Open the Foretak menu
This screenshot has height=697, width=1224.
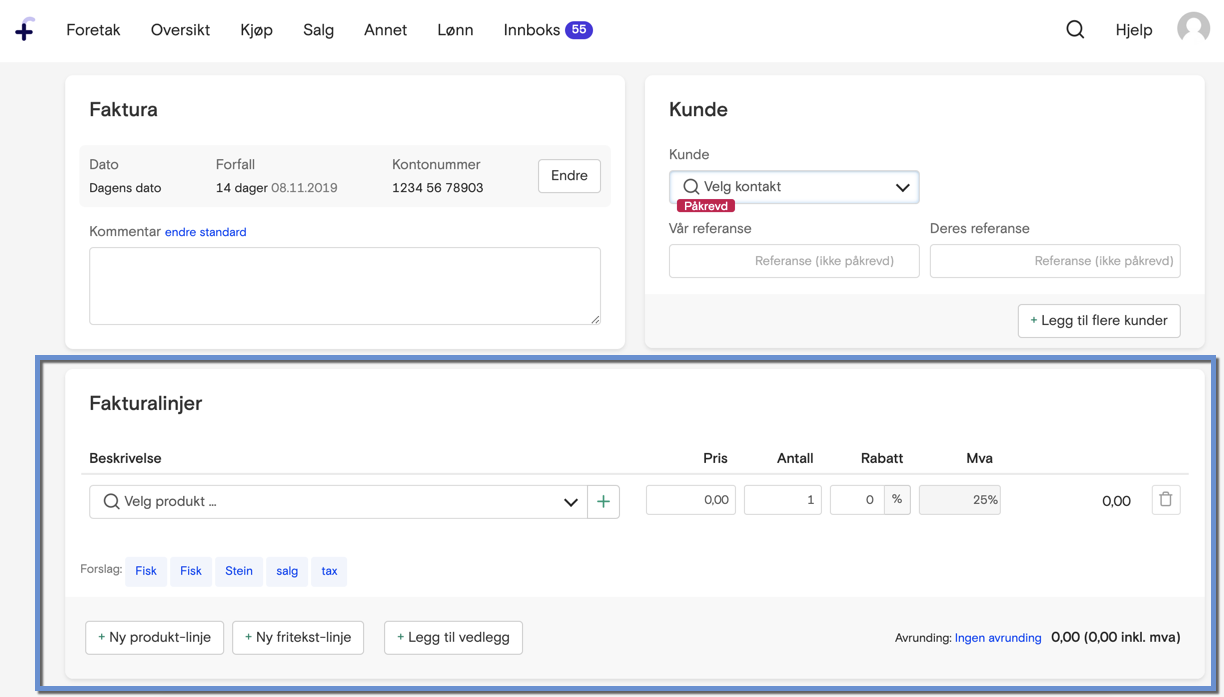pyautogui.click(x=93, y=30)
